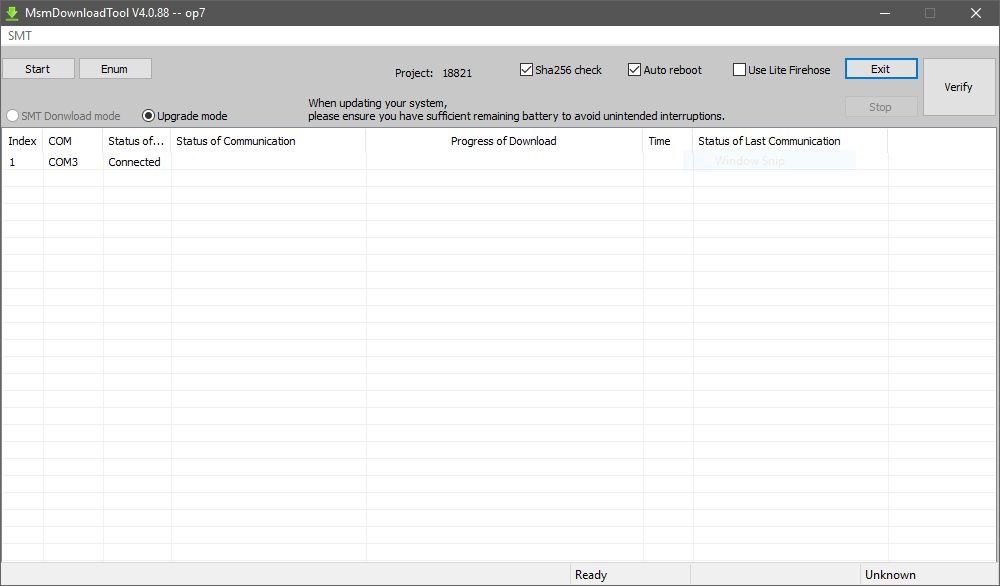Screen dimensions: 1000x586
Task: Click the Status of Communication column header
Action: coord(236,141)
